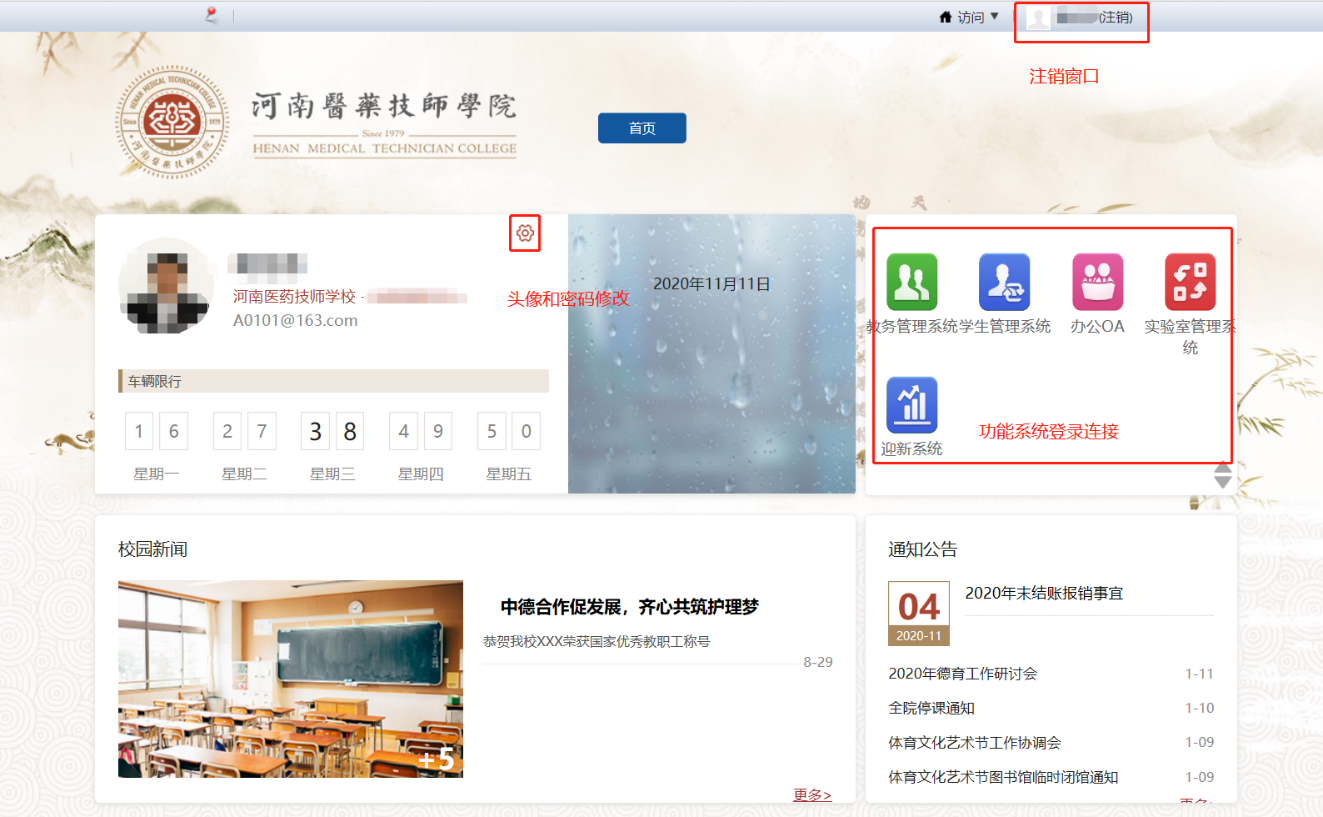
Task: Click the 车辆限行 heading bar
Action: tap(333, 381)
